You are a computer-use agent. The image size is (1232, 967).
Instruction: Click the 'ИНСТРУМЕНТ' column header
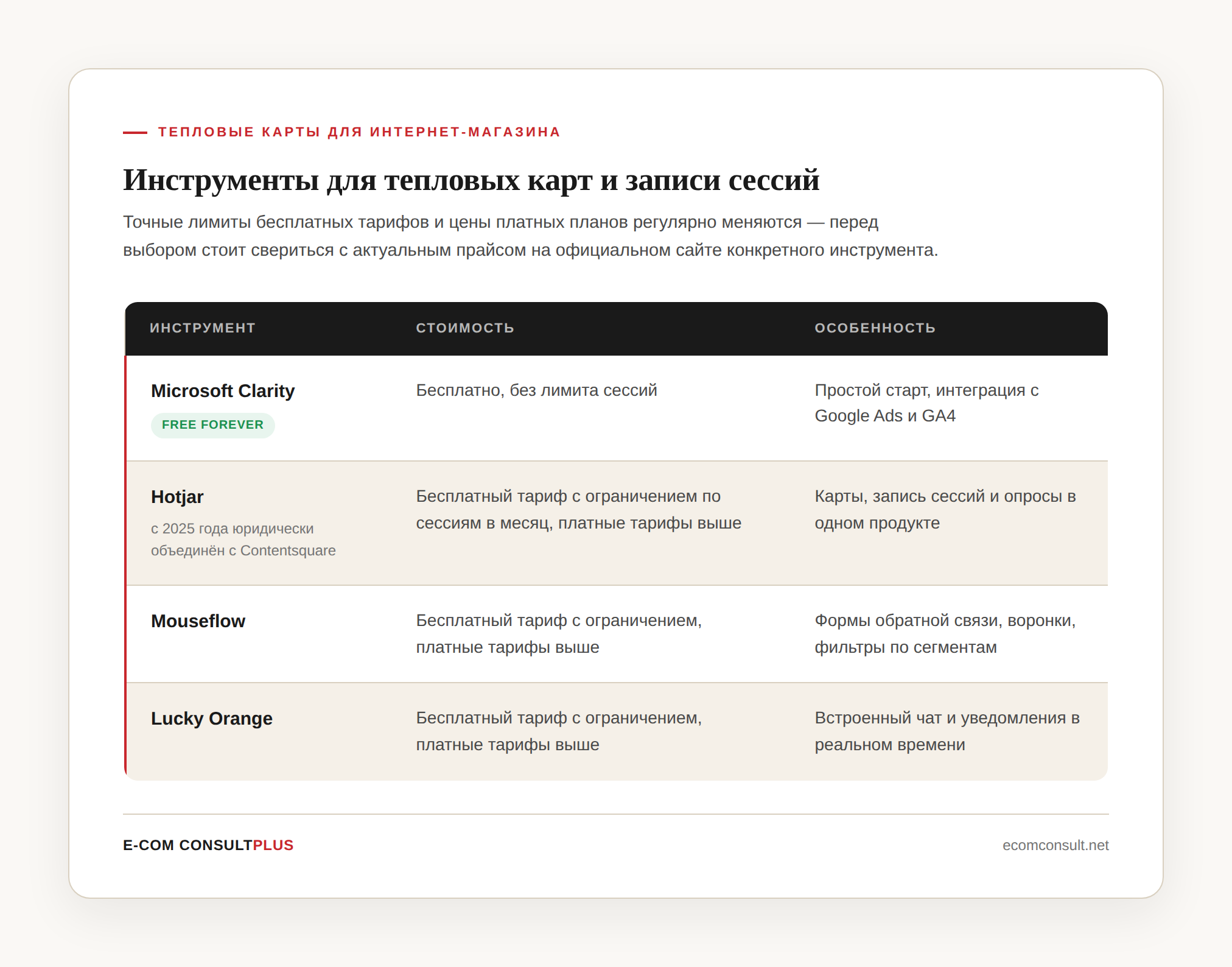[202, 328]
